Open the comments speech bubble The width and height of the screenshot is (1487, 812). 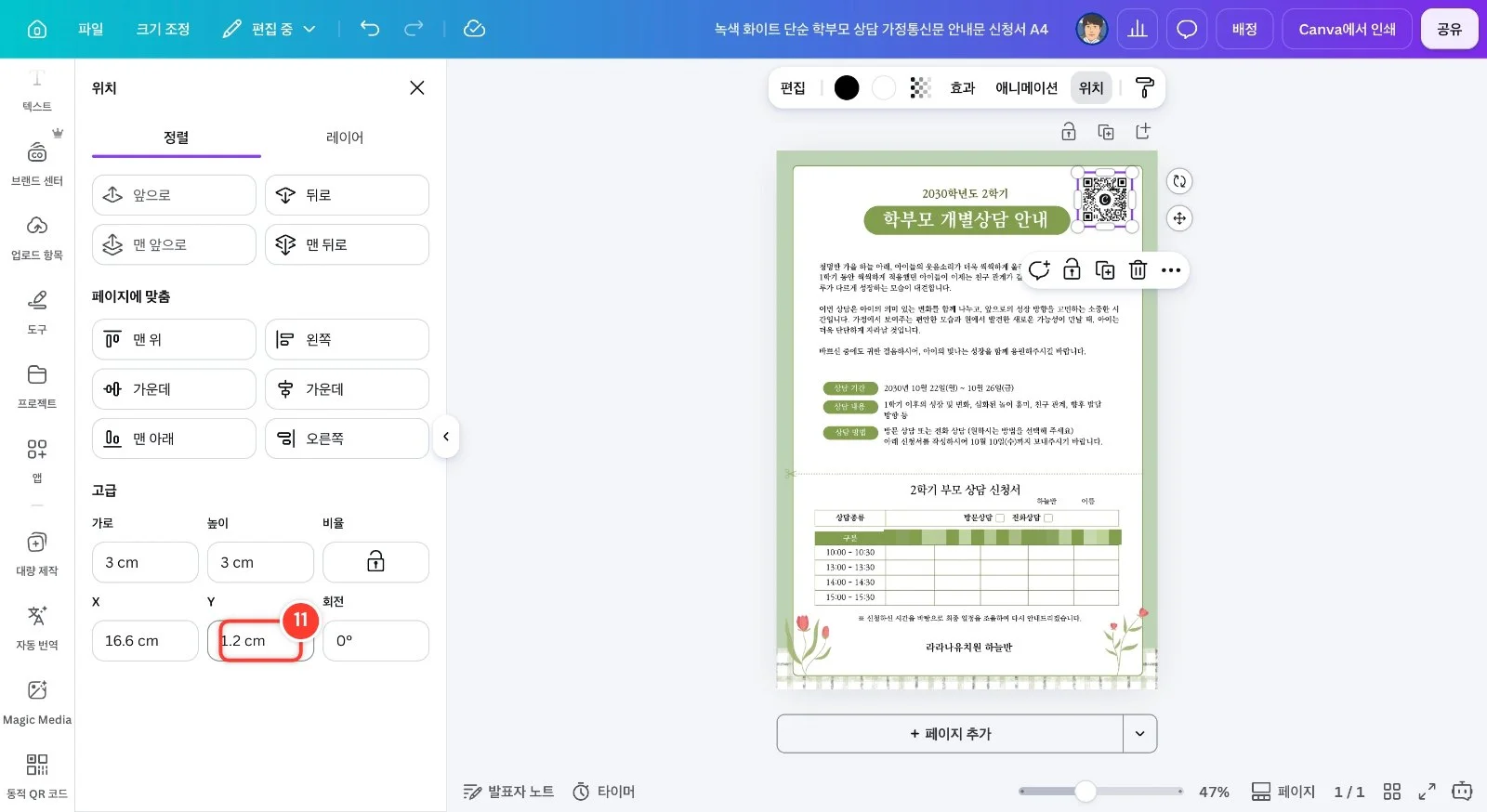click(x=1187, y=29)
